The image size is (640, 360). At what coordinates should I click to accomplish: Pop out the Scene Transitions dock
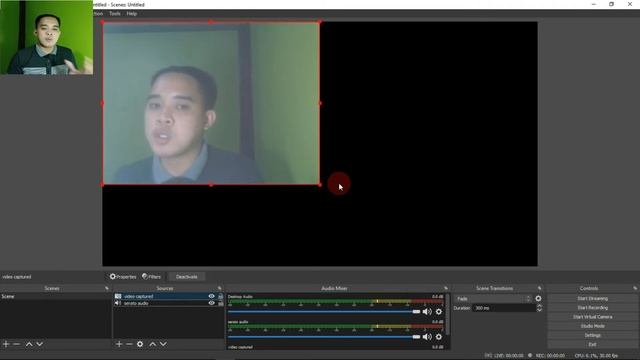click(540, 288)
